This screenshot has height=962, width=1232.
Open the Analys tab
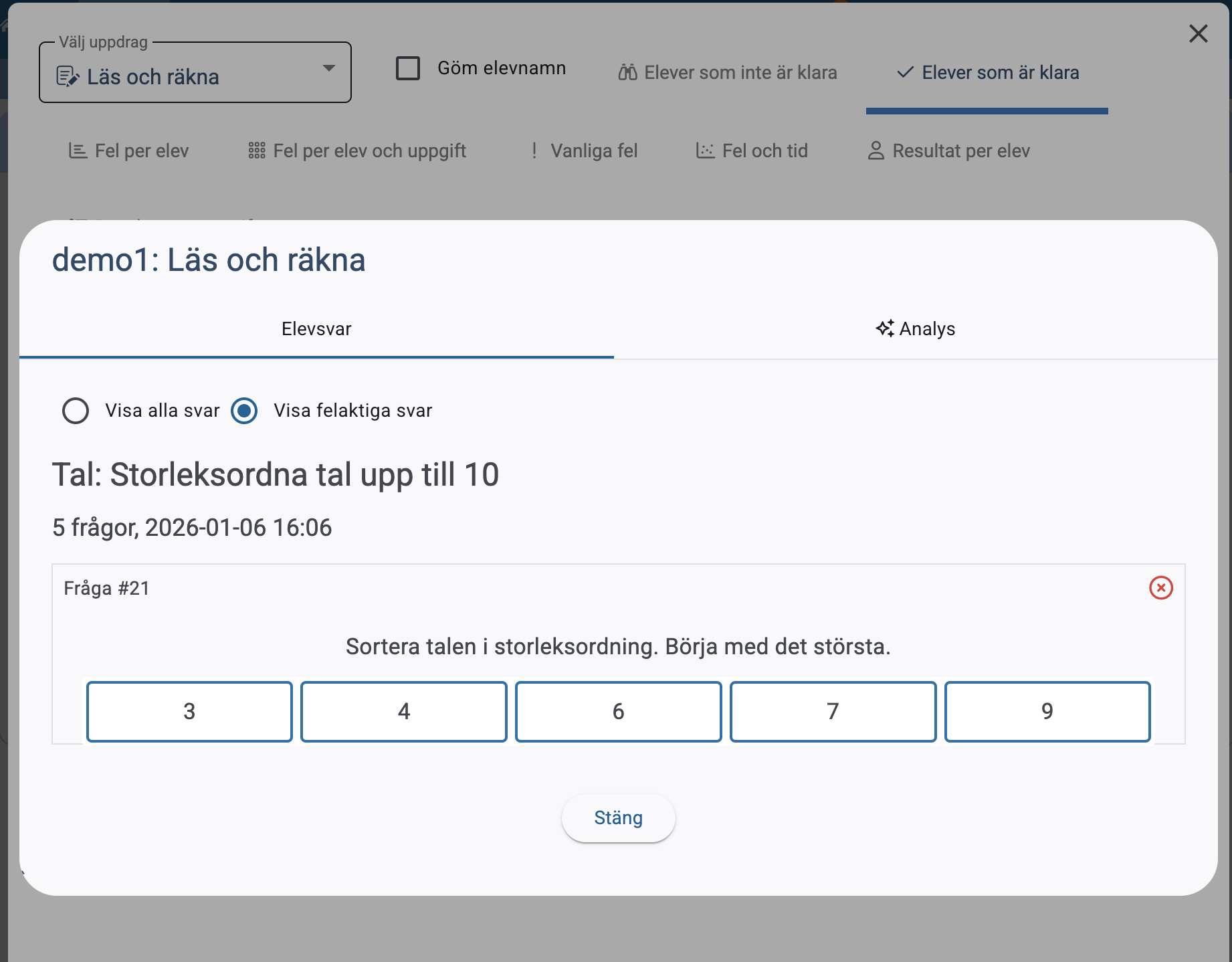[915, 329]
